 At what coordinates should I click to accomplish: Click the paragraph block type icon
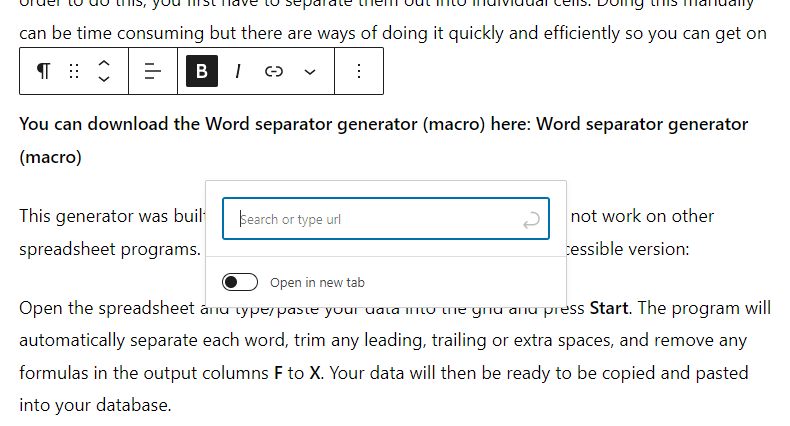coord(43,71)
